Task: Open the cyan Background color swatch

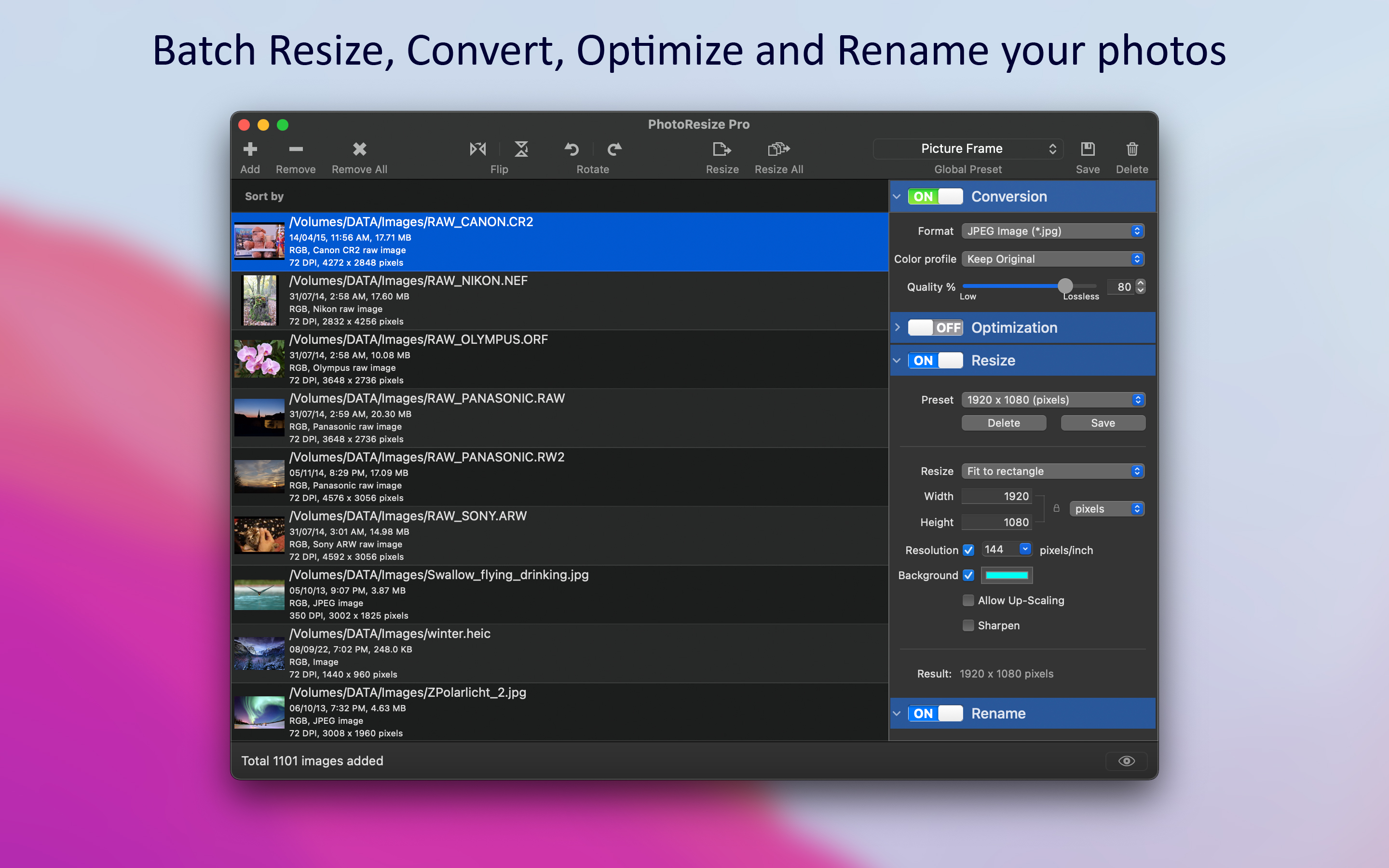Action: pos(1007,575)
